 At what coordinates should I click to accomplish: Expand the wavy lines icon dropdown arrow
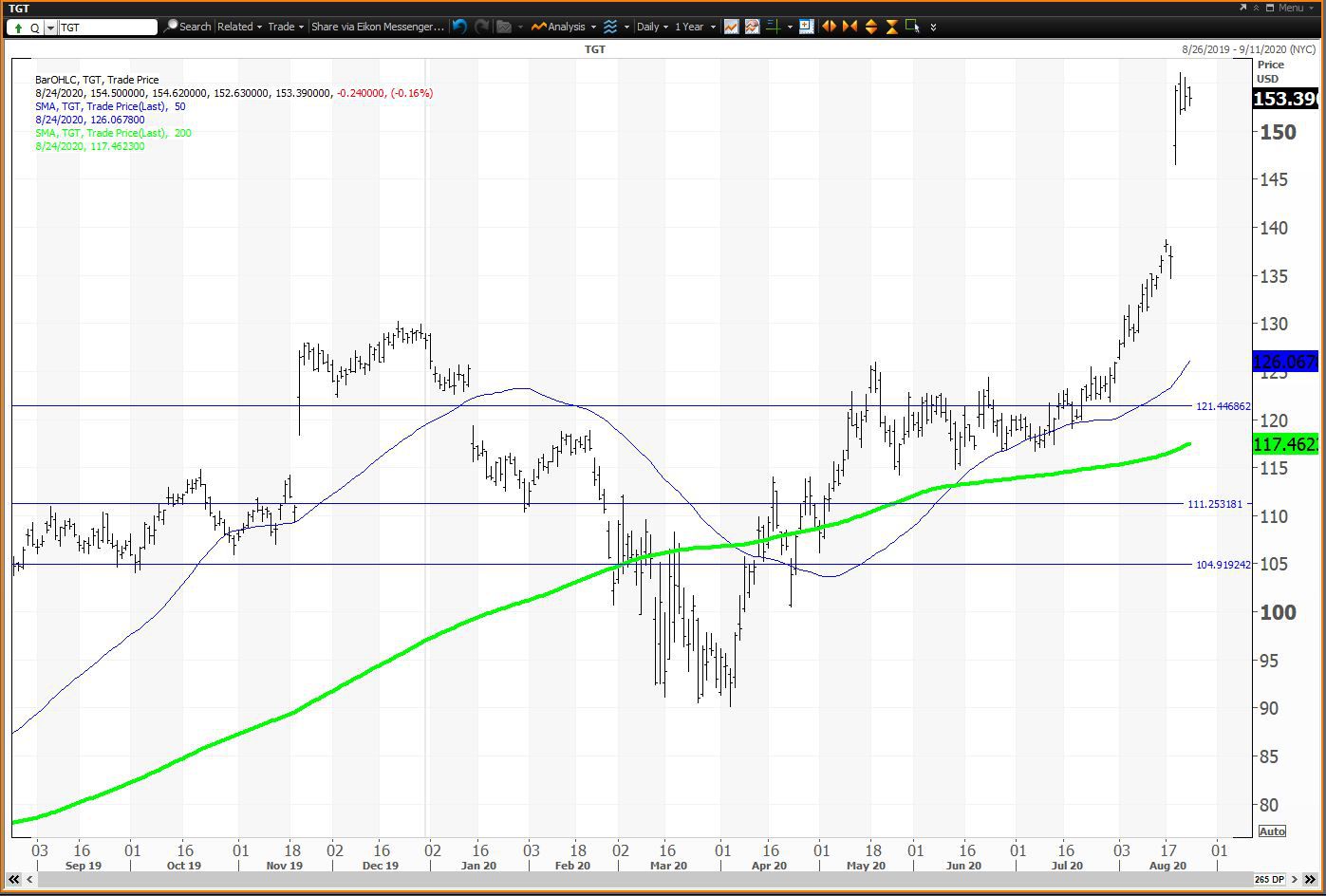pyautogui.click(x=626, y=28)
